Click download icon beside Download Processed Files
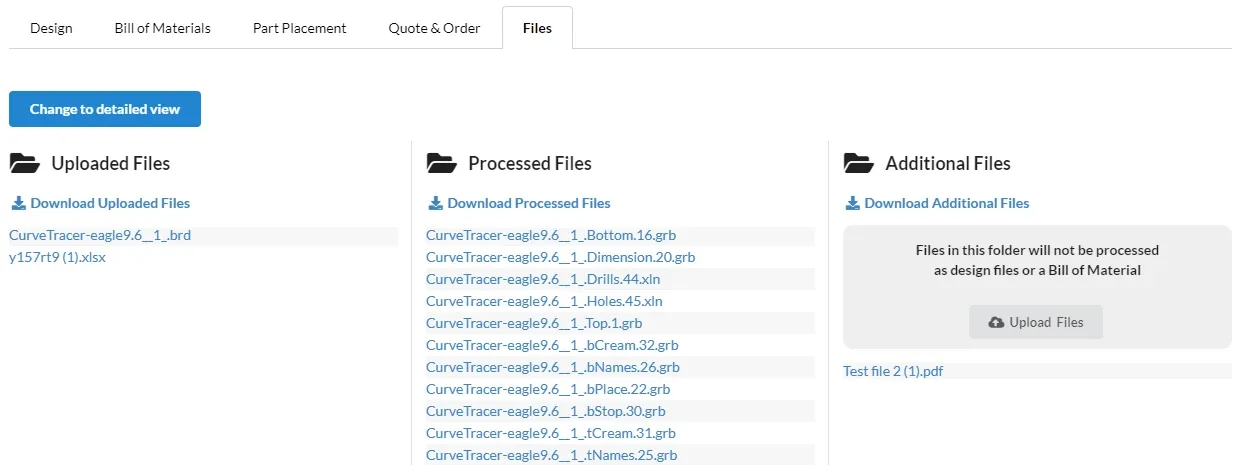This screenshot has width=1234, height=465. [x=435, y=203]
